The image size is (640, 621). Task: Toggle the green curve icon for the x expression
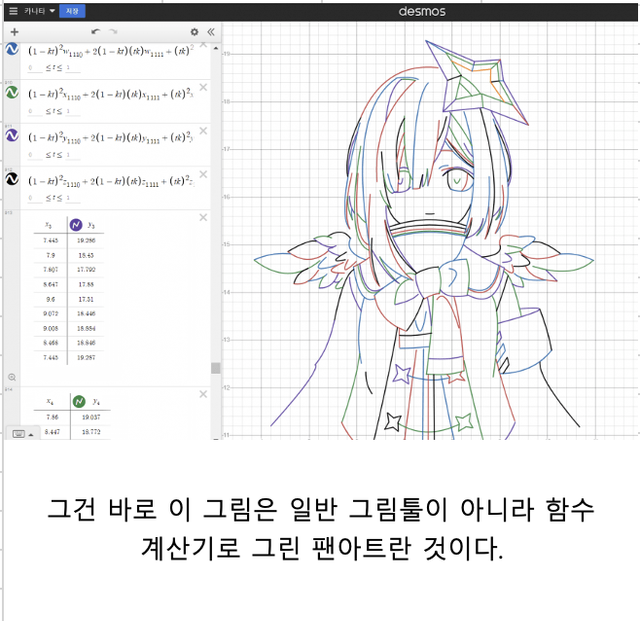[x=12, y=92]
